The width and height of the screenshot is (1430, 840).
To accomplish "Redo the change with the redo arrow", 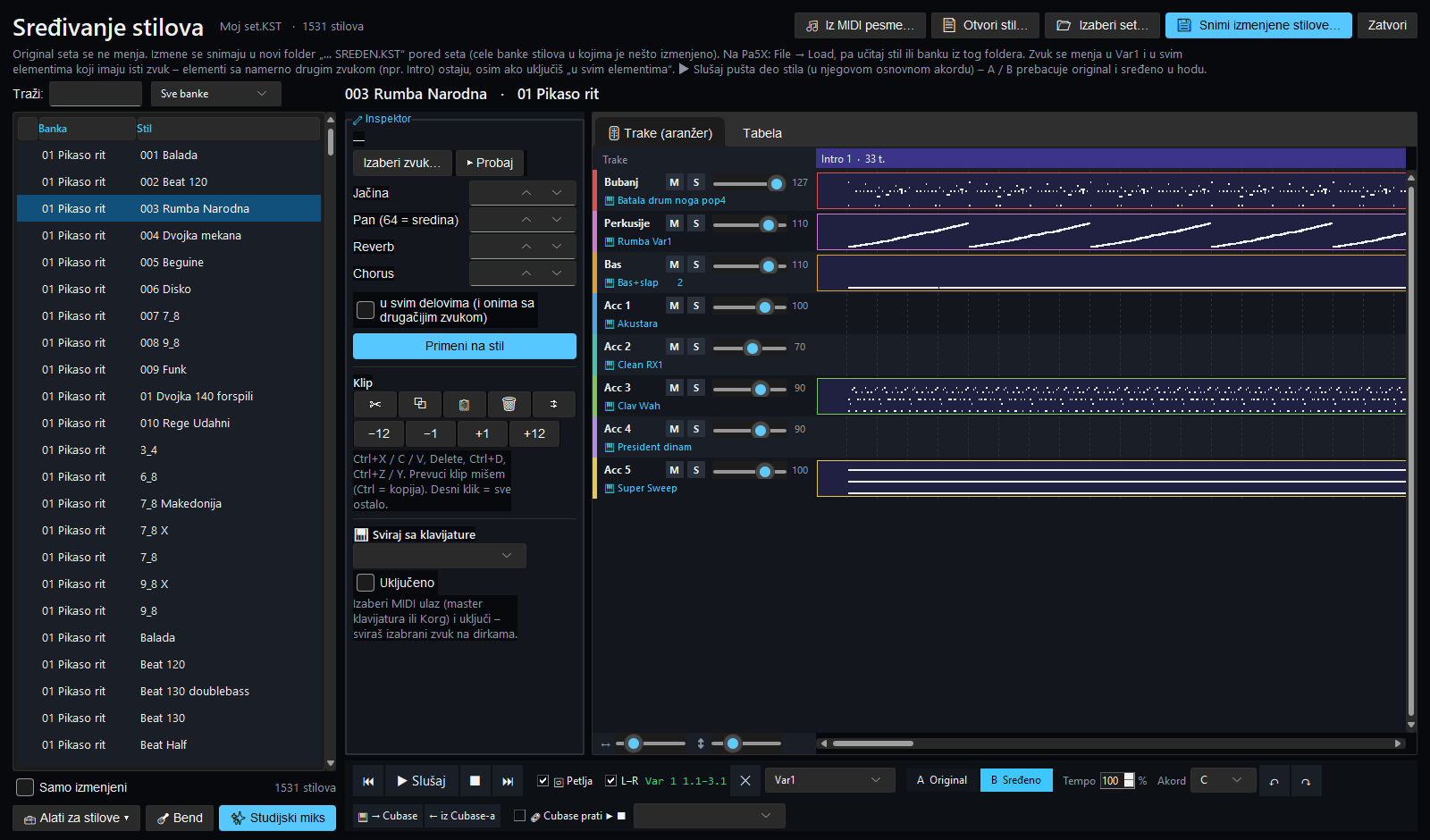I will 1306,781.
